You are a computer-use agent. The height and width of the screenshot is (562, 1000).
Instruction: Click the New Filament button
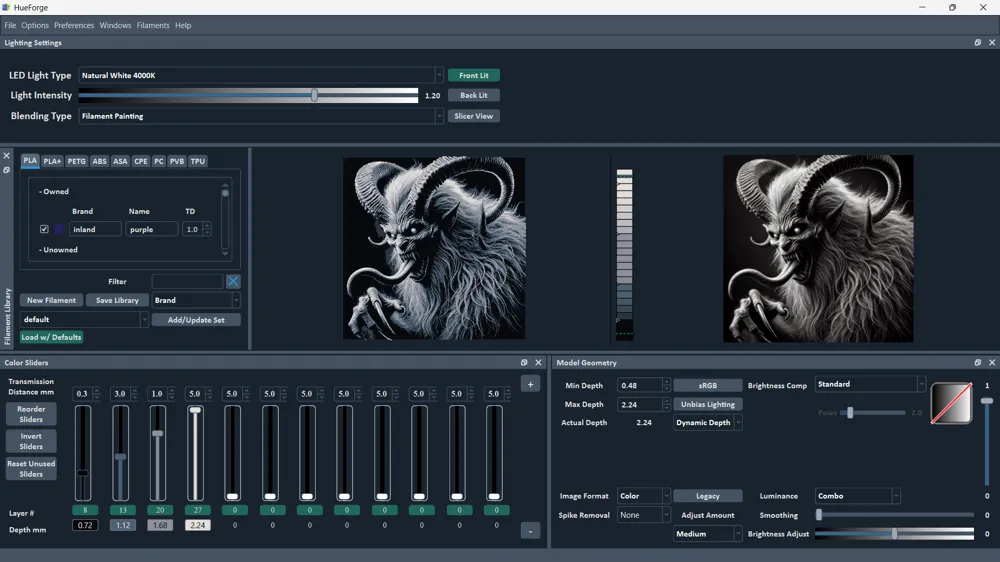click(51, 300)
